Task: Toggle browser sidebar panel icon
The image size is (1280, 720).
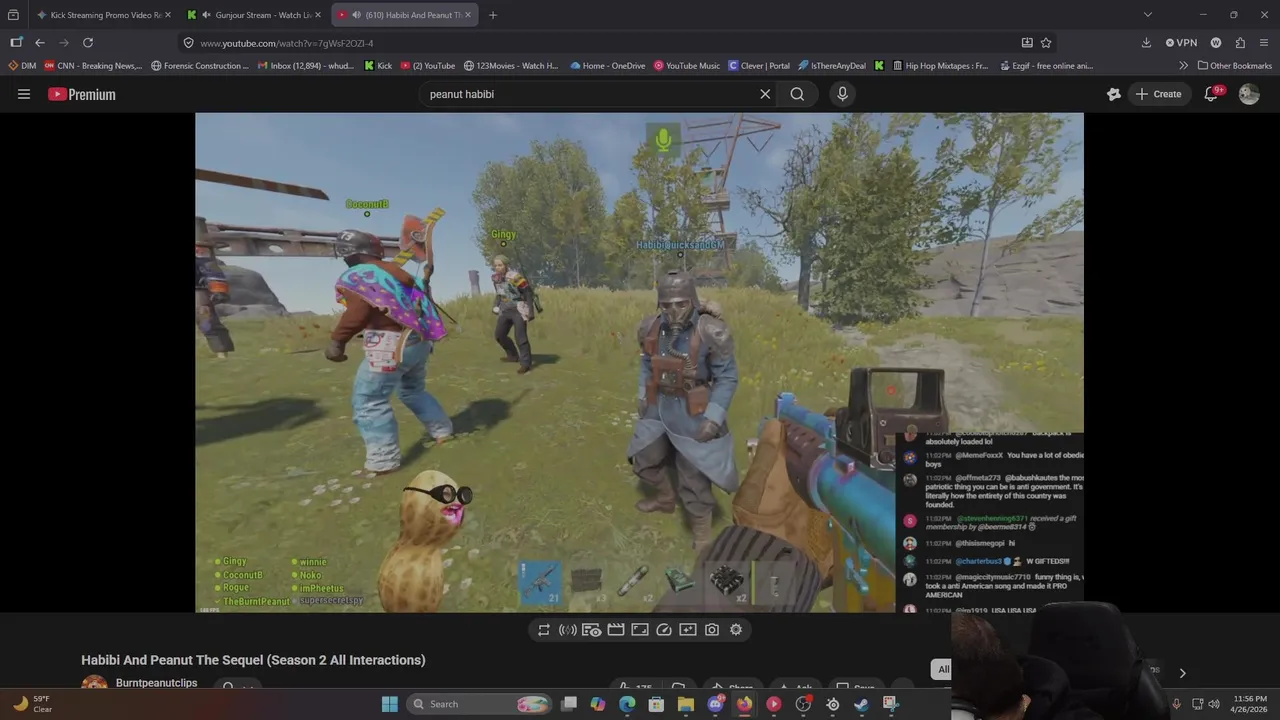Action: coord(16,43)
